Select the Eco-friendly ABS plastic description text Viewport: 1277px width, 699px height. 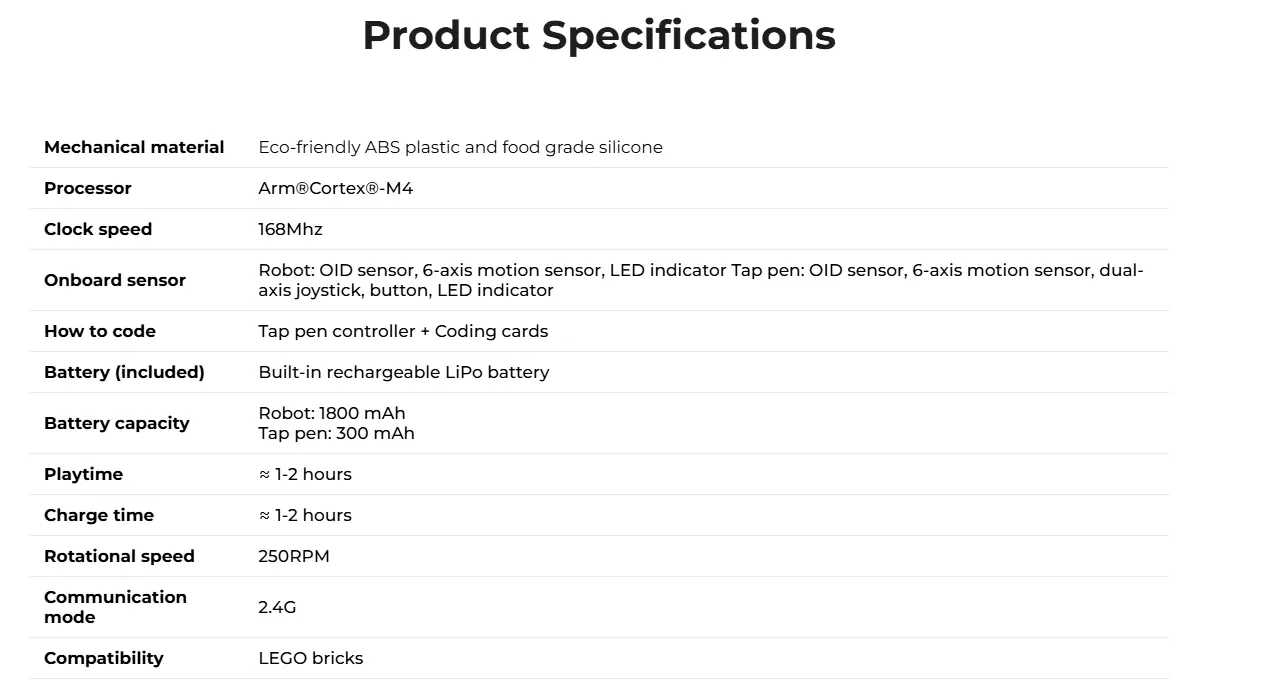[x=460, y=147]
